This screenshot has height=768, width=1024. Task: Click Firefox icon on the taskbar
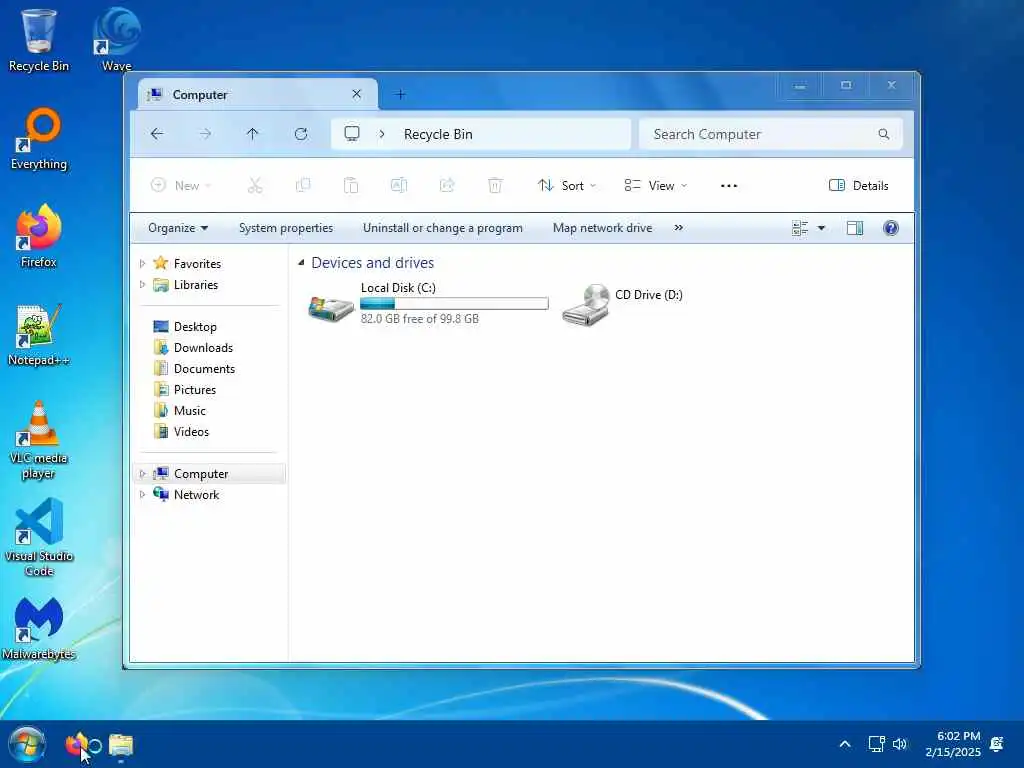click(x=76, y=744)
